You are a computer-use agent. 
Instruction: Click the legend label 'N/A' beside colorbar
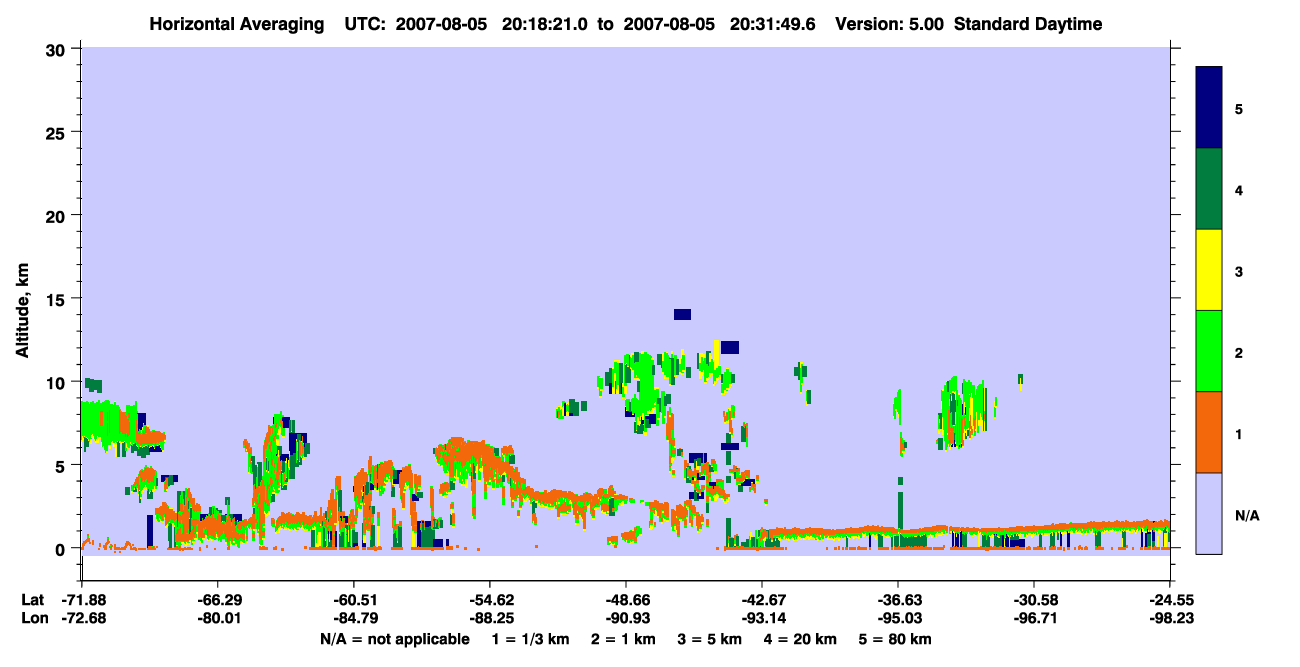1247,515
